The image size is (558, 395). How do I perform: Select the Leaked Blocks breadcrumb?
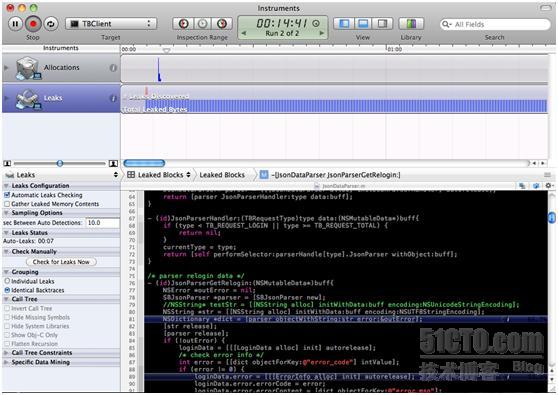(x=222, y=175)
